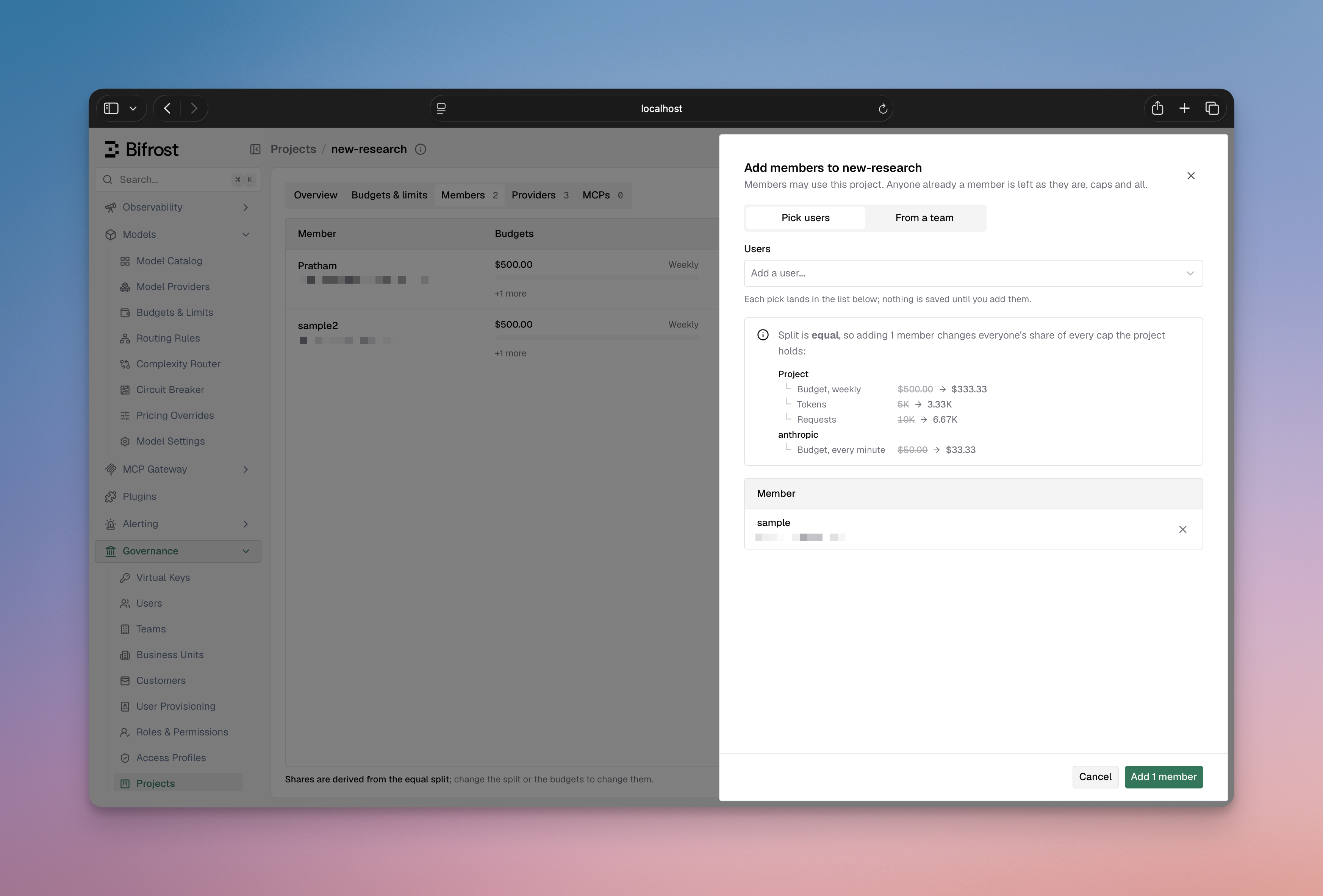Close the Add members dialog

pos(1191,176)
